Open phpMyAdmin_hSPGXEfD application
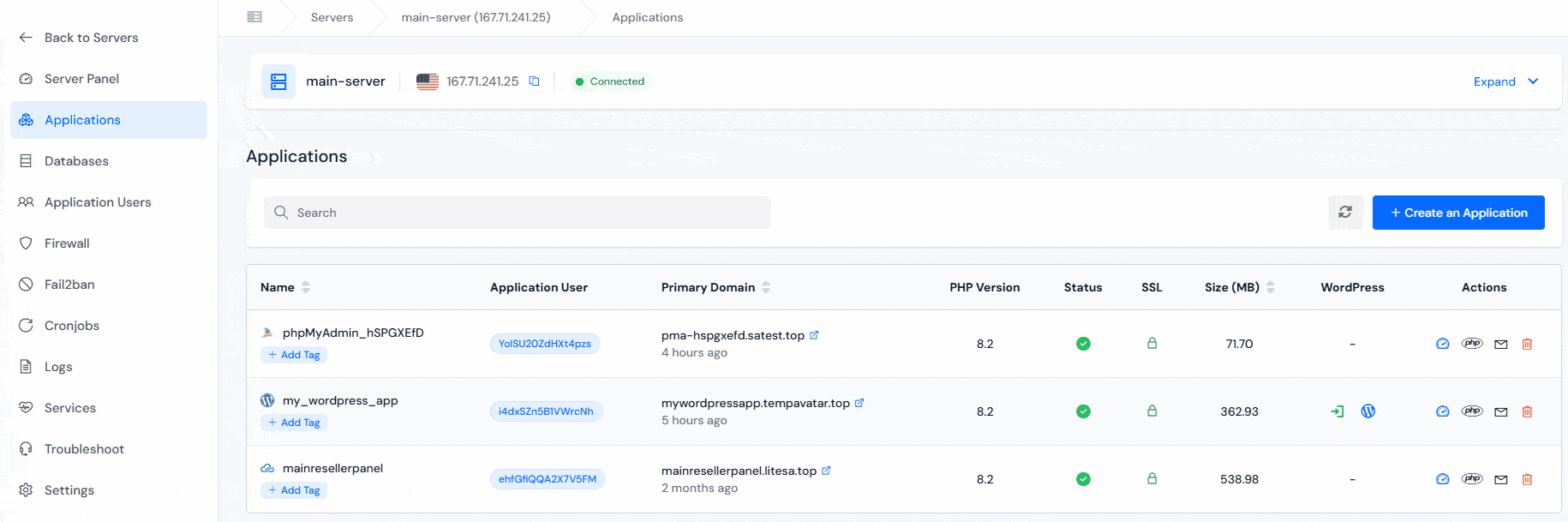This screenshot has width=1568, height=522. [353, 333]
